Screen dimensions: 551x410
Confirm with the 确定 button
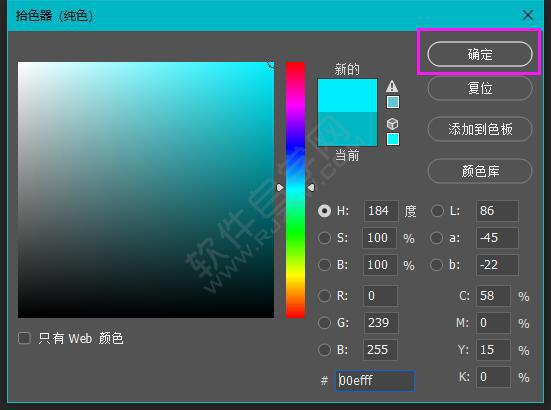[x=480, y=54]
